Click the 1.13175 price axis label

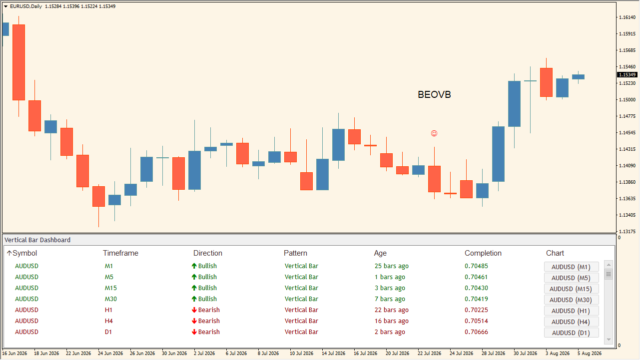point(627,231)
